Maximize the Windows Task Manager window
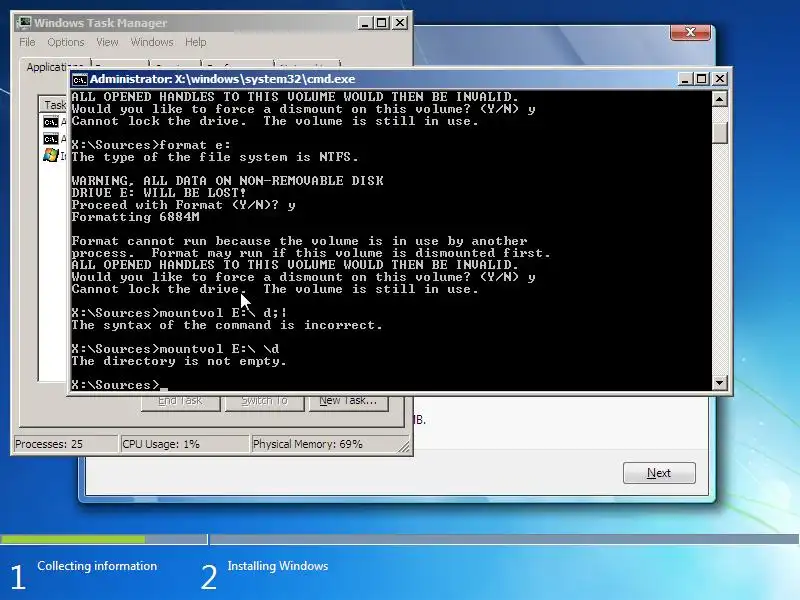Viewport: 800px width, 600px height. pos(382,23)
